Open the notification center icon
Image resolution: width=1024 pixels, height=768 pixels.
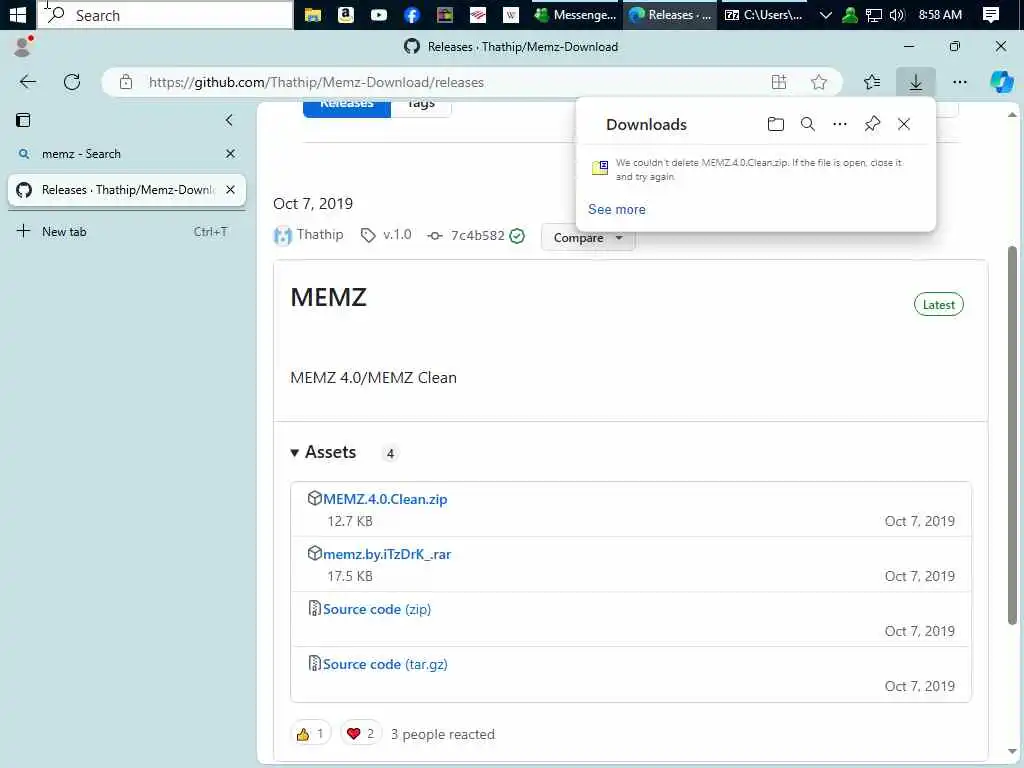click(991, 14)
